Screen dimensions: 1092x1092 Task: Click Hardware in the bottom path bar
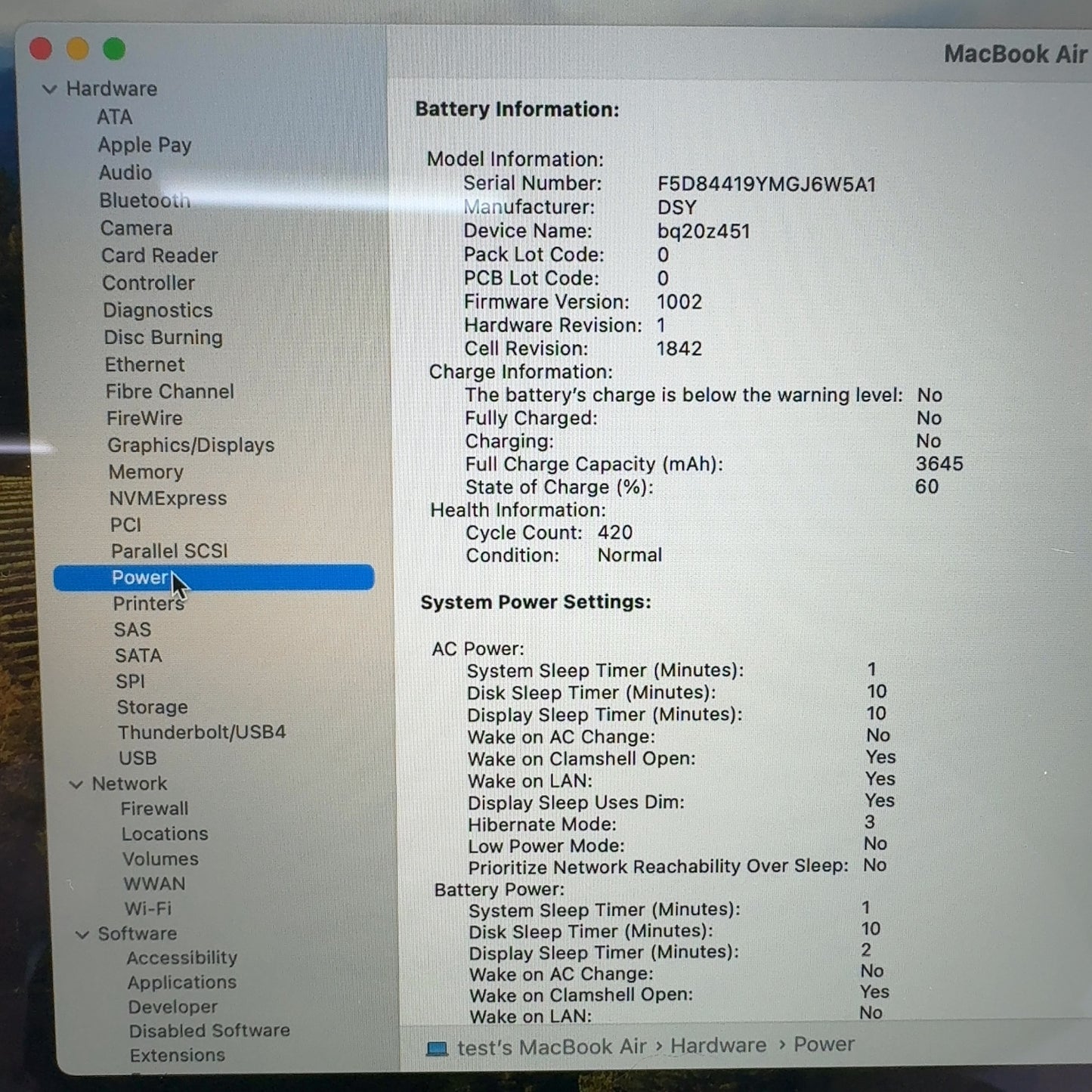(718, 1046)
